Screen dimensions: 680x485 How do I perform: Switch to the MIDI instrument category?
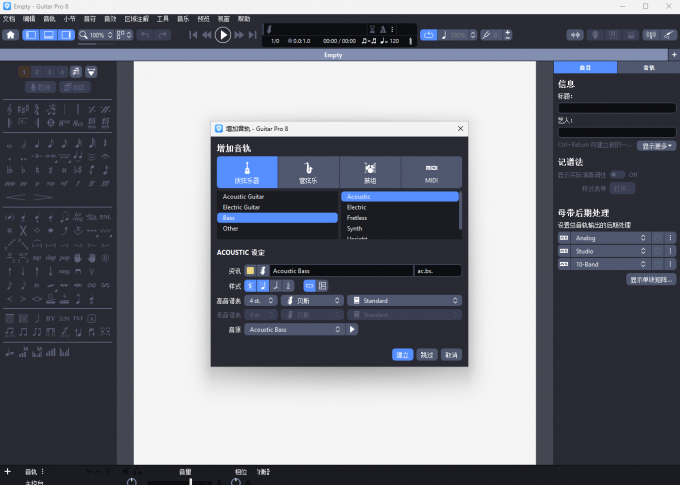tap(431, 172)
